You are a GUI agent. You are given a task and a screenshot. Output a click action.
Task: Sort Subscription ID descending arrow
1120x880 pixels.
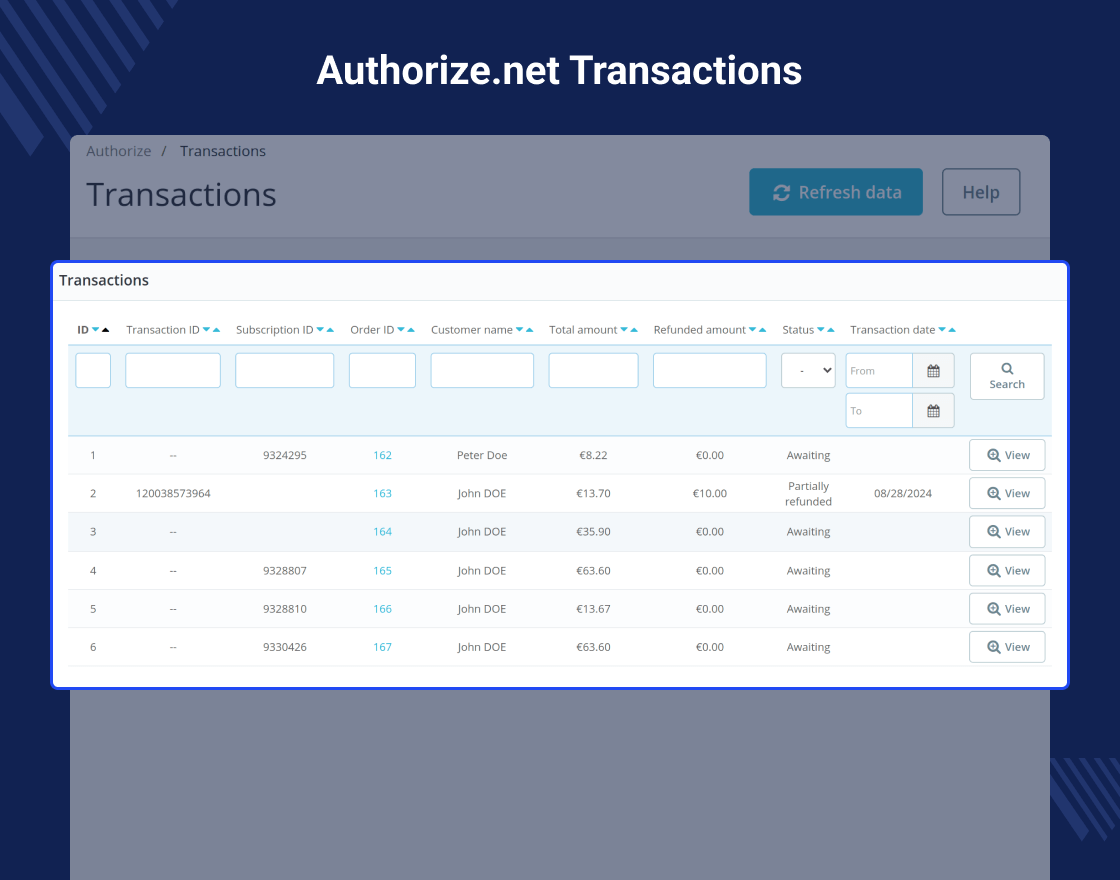(x=320, y=330)
